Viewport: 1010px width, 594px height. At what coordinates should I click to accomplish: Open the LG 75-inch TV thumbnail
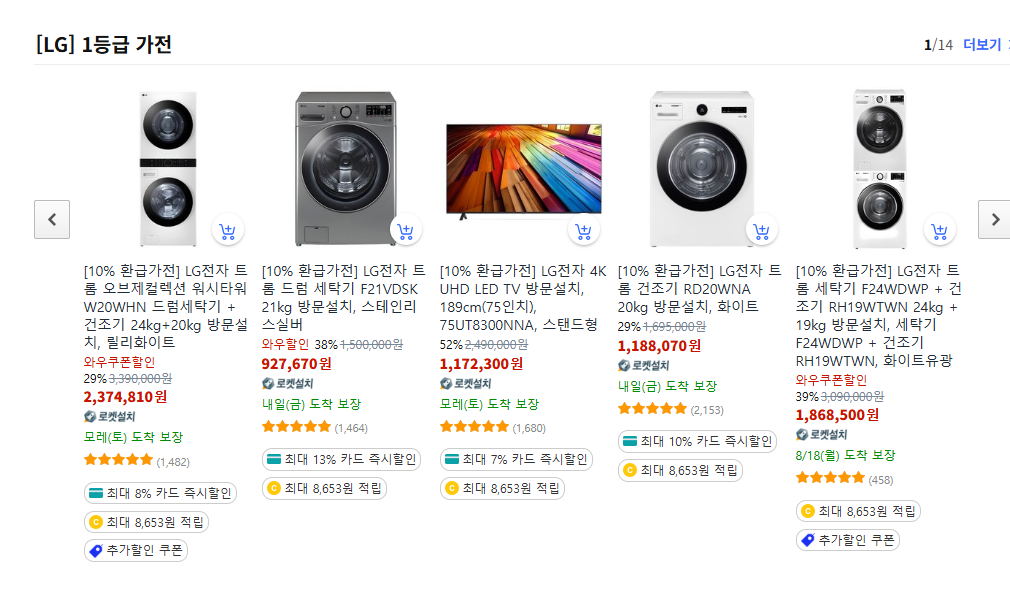pos(523,168)
